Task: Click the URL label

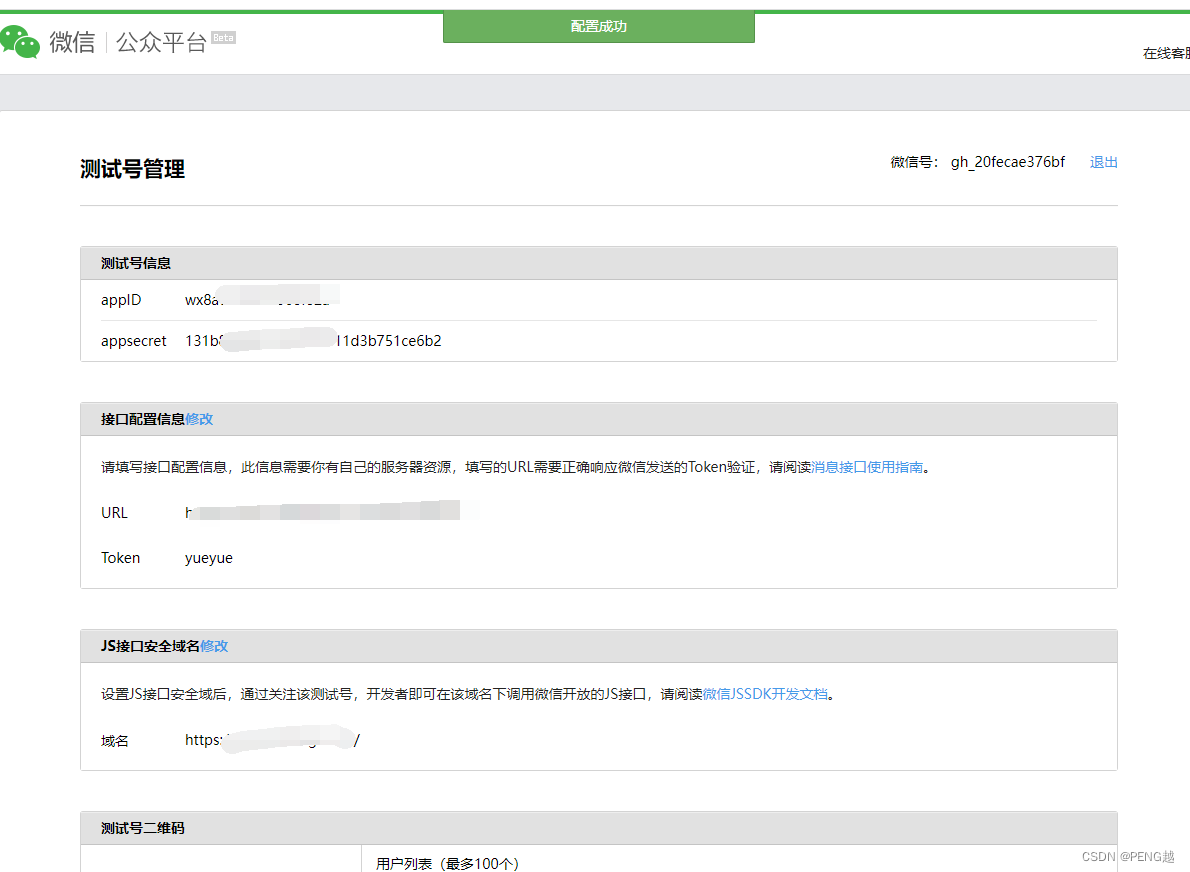Action: (115, 512)
